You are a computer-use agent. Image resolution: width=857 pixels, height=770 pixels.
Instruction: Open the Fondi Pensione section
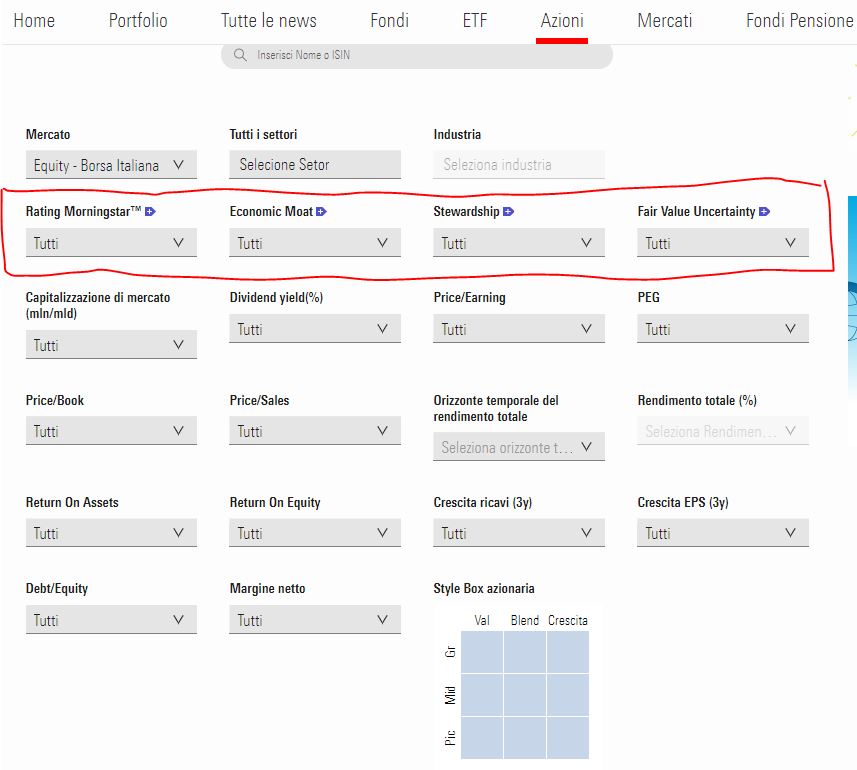[x=799, y=21]
